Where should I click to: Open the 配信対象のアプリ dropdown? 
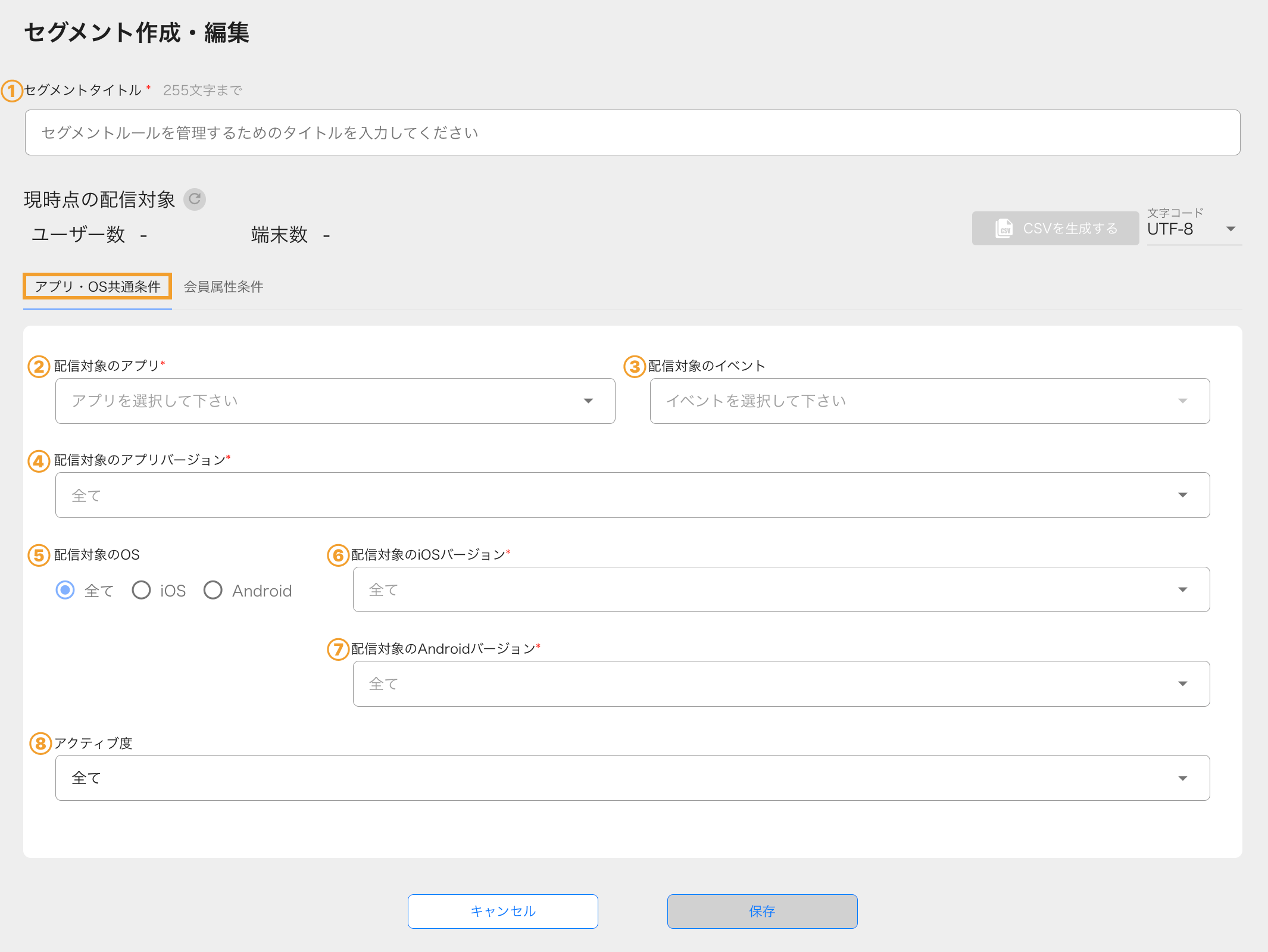(335, 401)
